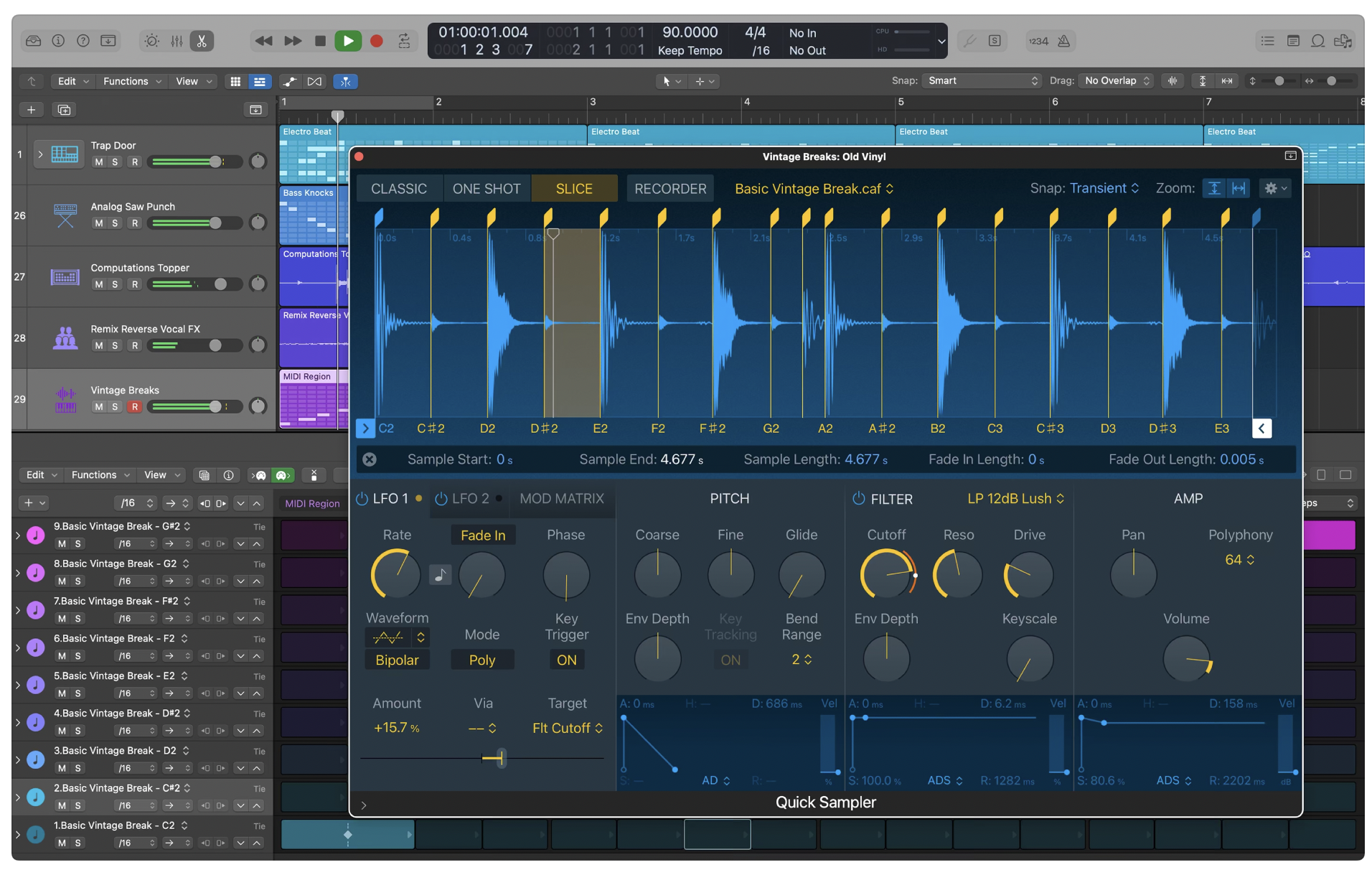Adjust the LFO Amount slider handle
Screen dimensions: 1372x870
(x=501, y=758)
